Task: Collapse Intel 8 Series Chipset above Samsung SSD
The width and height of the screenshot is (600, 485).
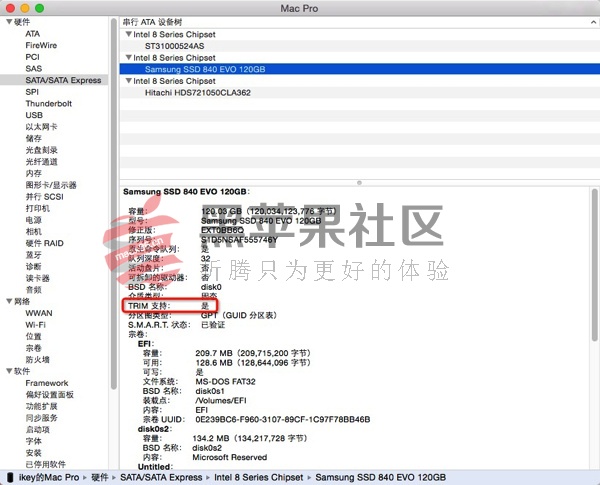Action: click(x=129, y=58)
